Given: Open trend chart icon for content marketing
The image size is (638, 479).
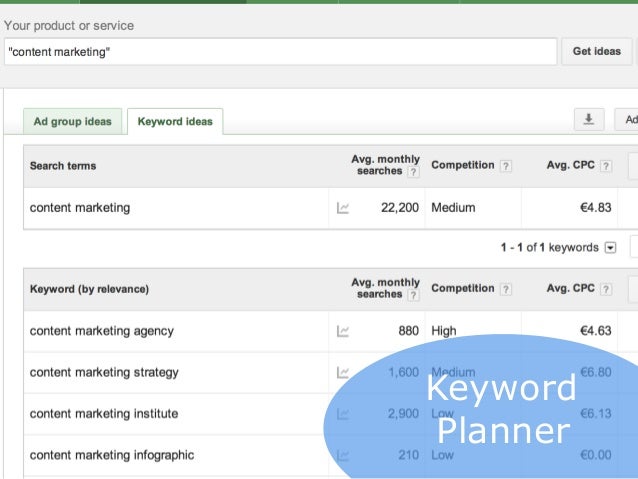Looking at the screenshot, I should coord(343,208).
